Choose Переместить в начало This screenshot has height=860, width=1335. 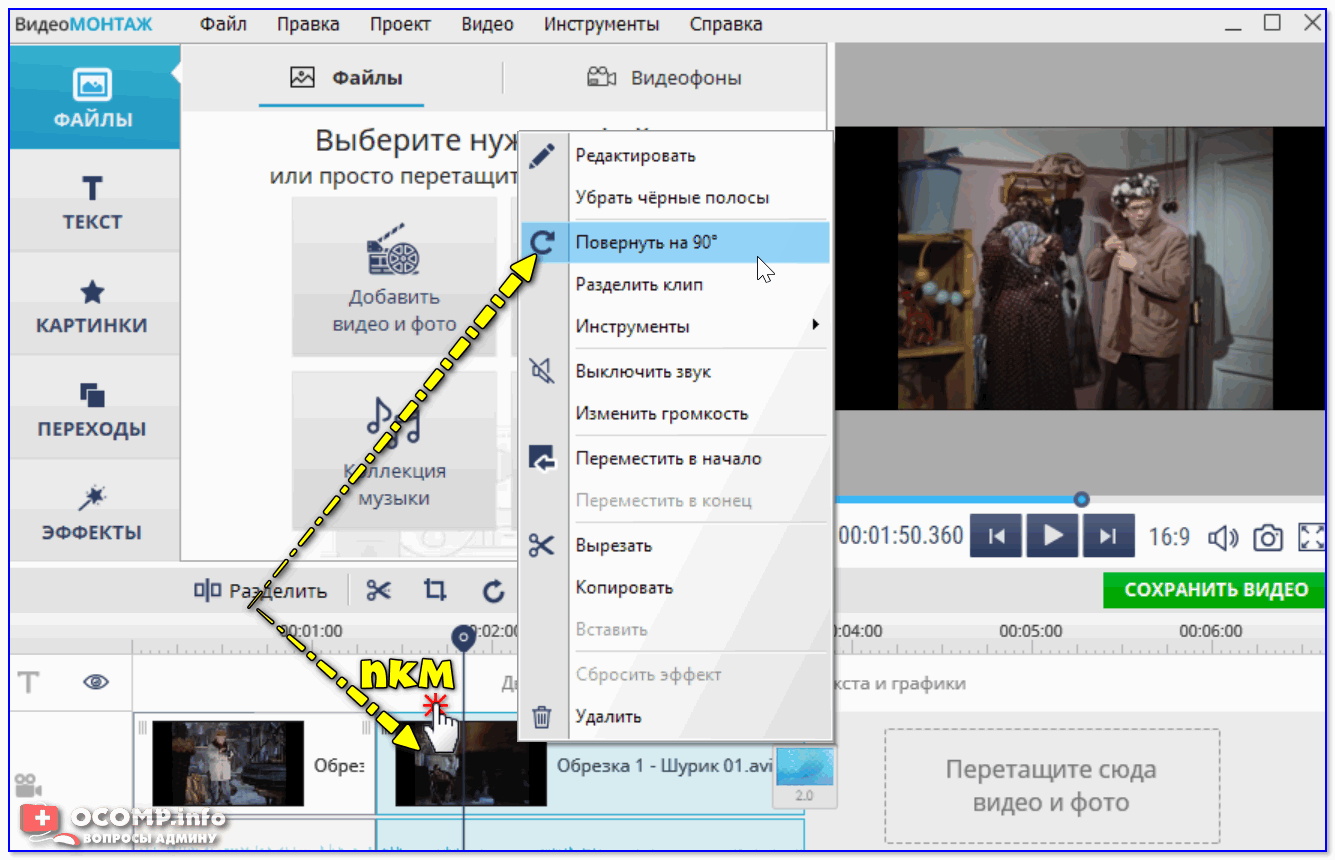(668, 459)
